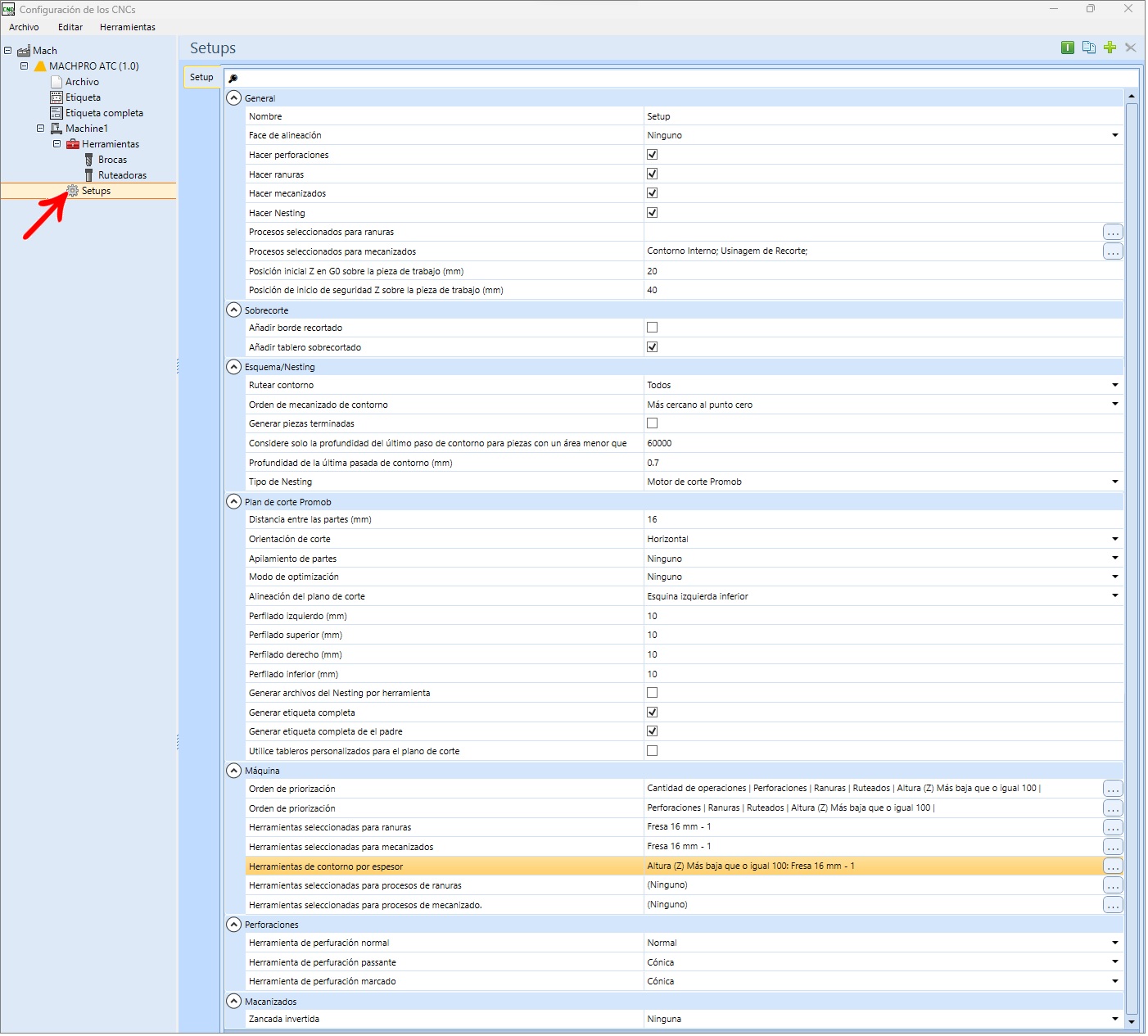Viewport: 1148px width, 1036px height.
Task: Open Rutear contorno dropdown
Action: point(1115,385)
